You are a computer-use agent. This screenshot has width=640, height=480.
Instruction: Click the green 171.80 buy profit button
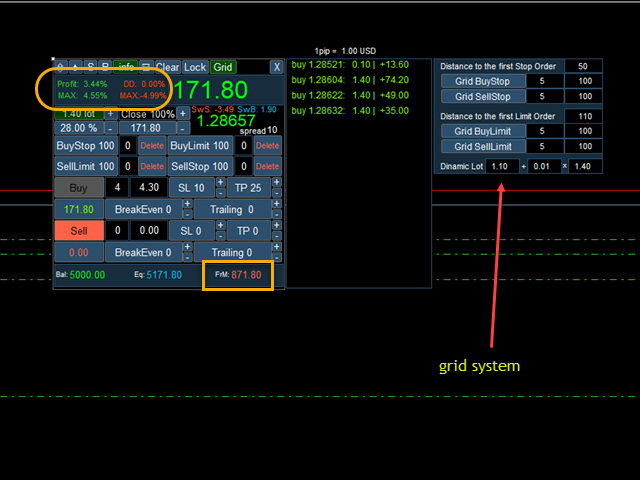point(79,209)
